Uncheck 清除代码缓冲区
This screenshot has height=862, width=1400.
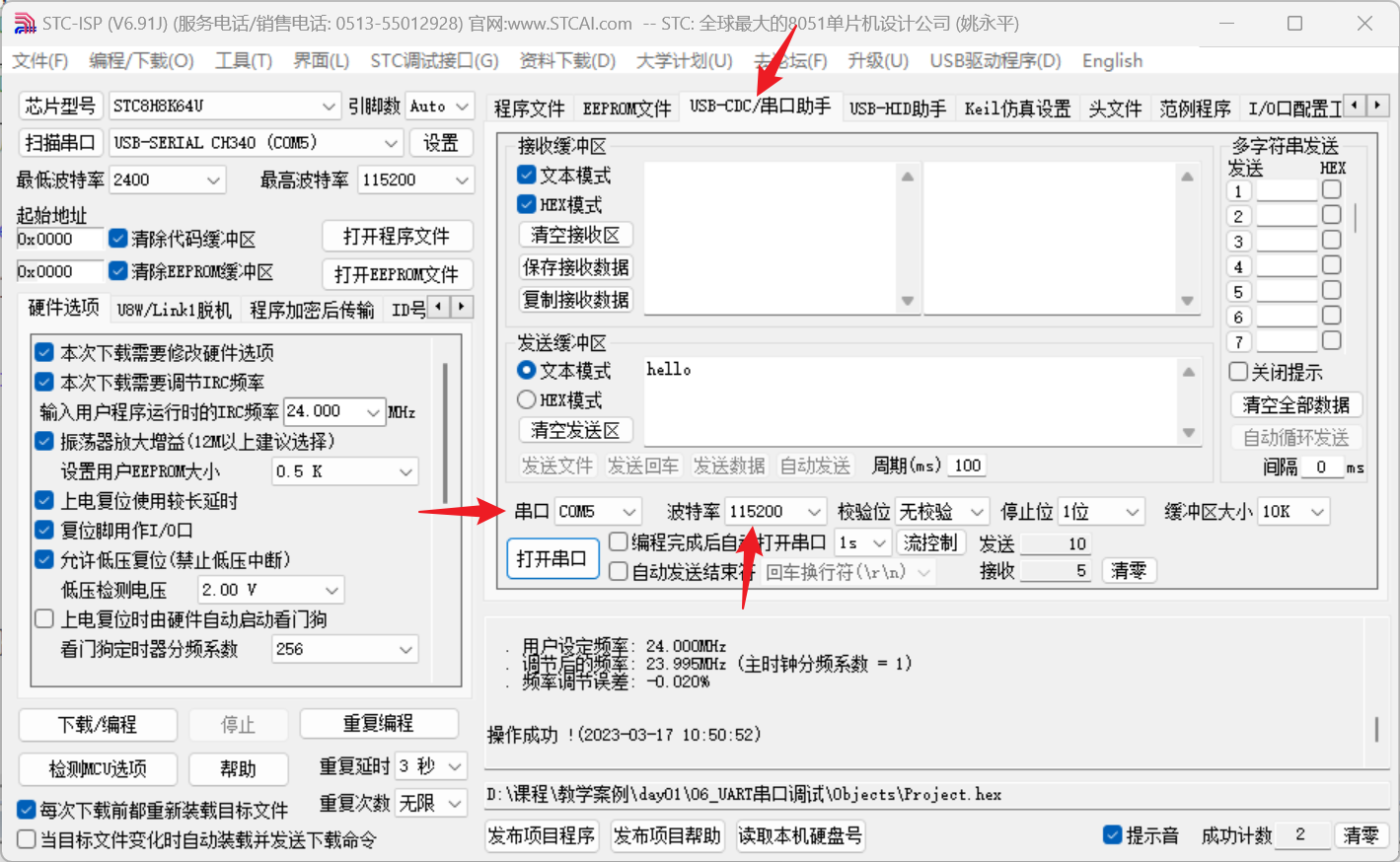118,238
